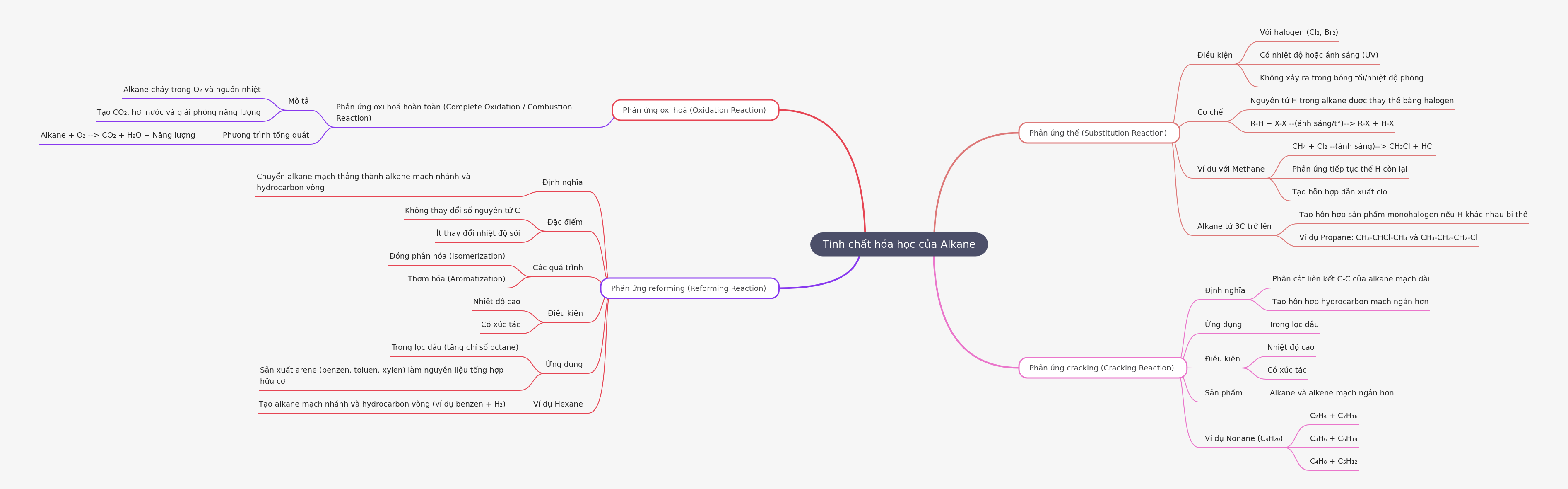This screenshot has height=489, width=1568.
Task: Click the "Cơ chế" branch label
Action: [x=1210, y=112]
